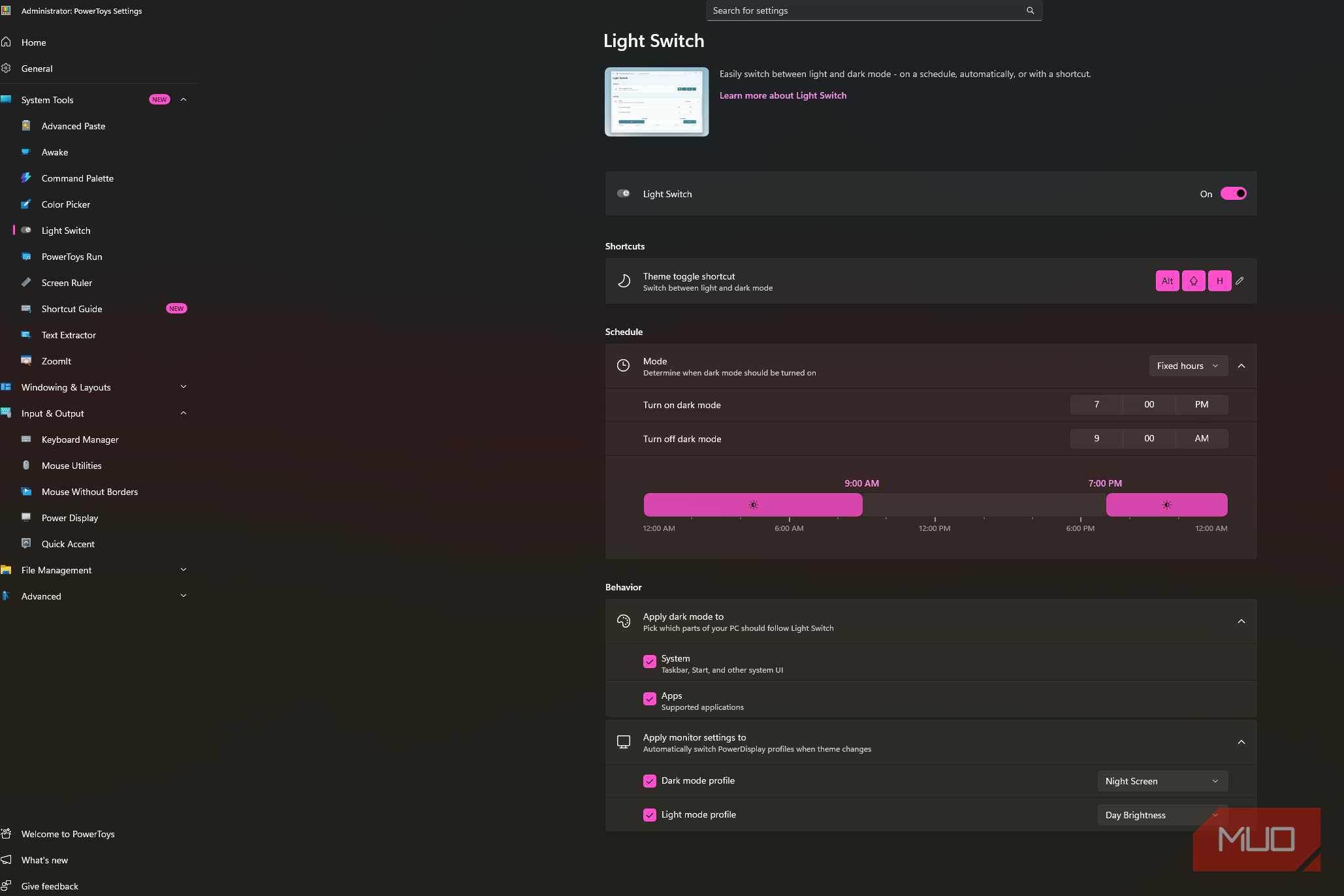Click the General gear icon
The width and height of the screenshot is (1344, 896).
(x=6, y=68)
